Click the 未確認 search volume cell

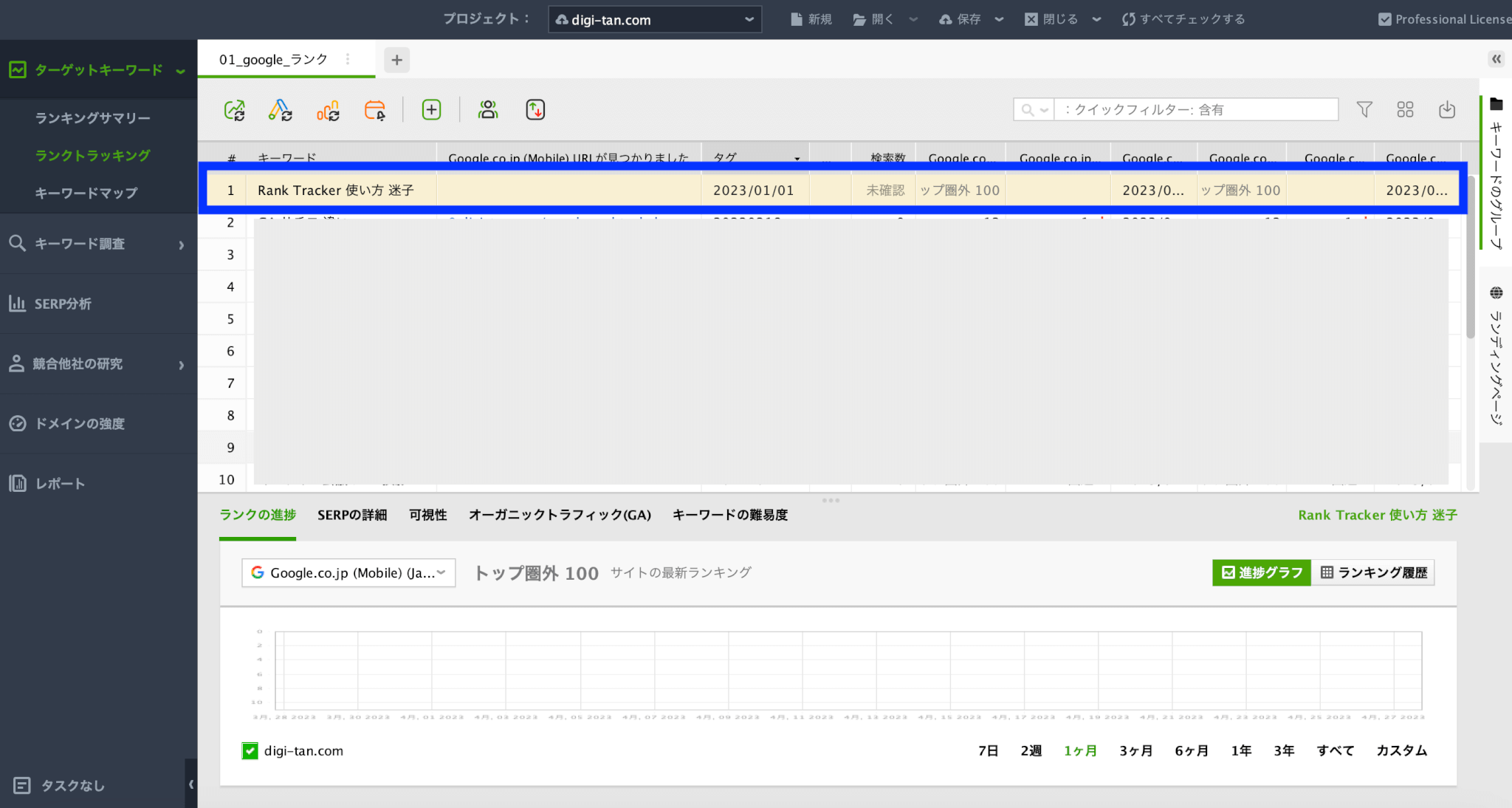pyautogui.click(x=884, y=190)
